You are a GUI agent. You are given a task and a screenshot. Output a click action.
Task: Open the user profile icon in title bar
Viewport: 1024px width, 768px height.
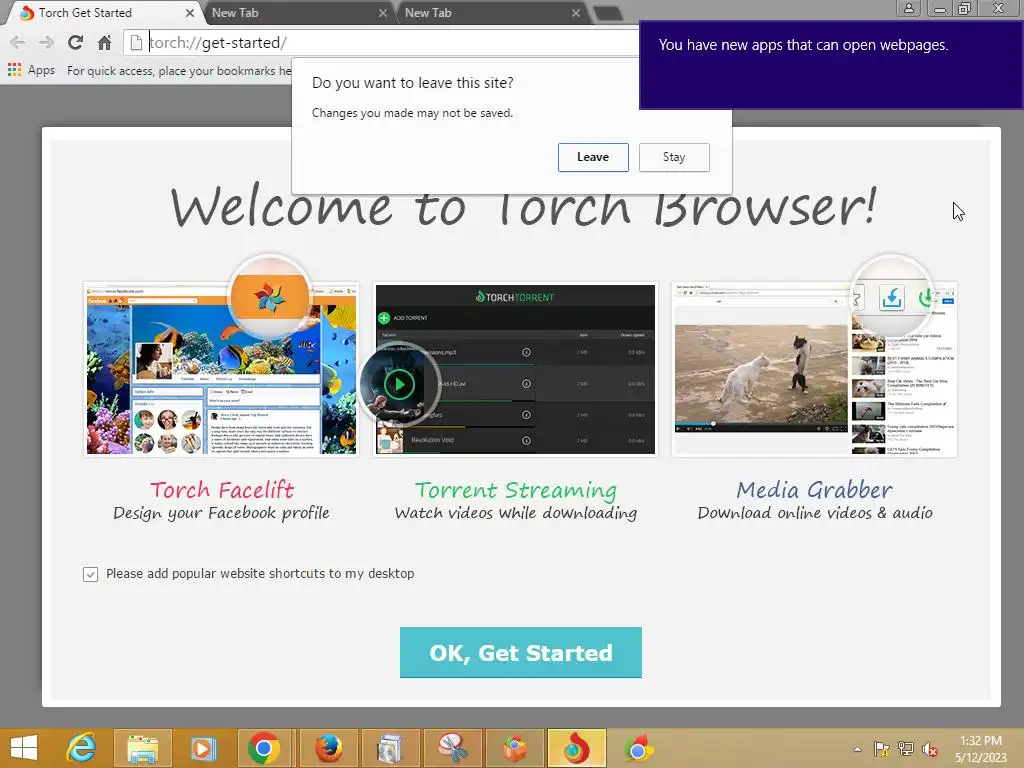tap(908, 8)
